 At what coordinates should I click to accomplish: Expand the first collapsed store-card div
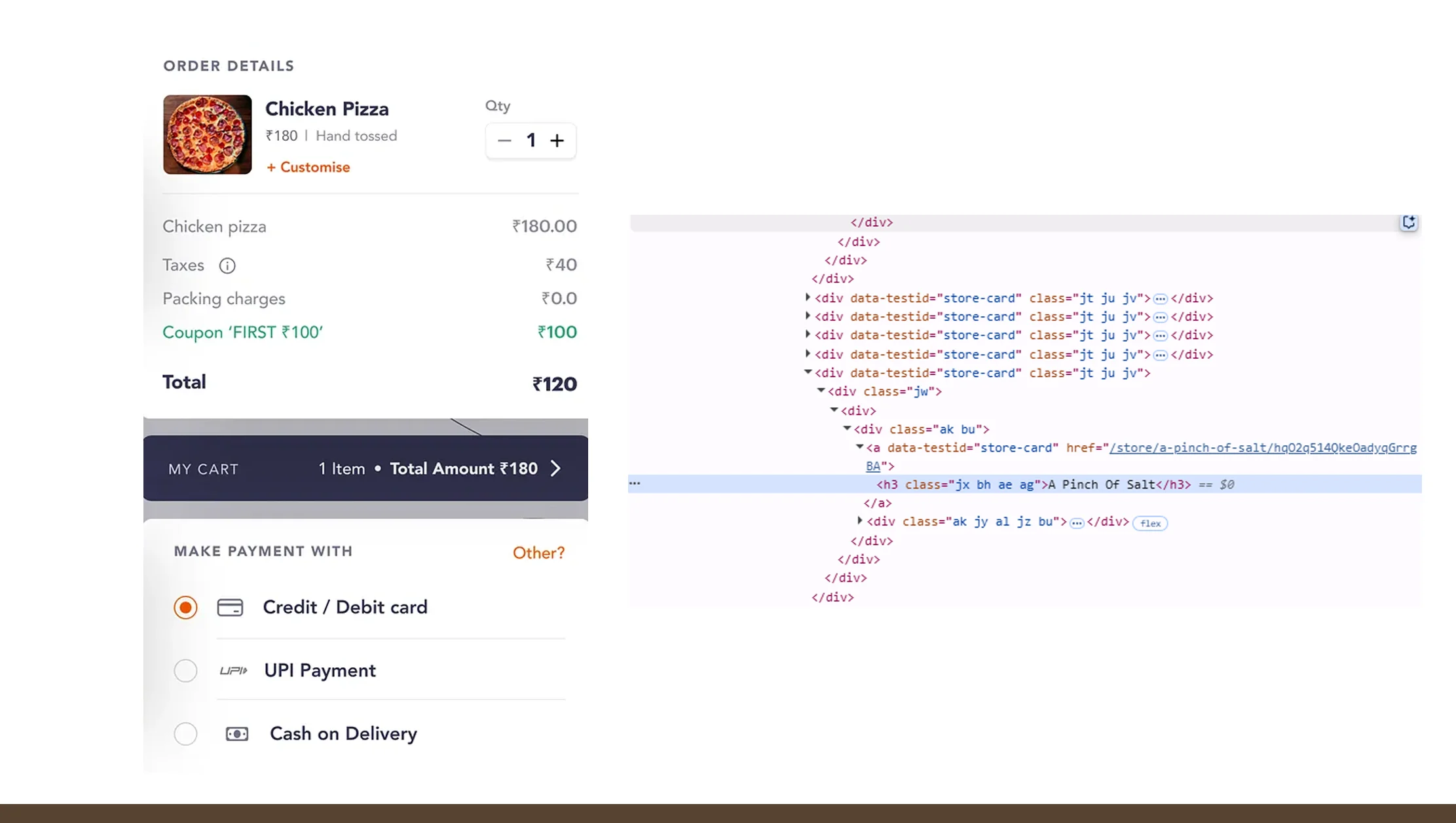click(808, 298)
